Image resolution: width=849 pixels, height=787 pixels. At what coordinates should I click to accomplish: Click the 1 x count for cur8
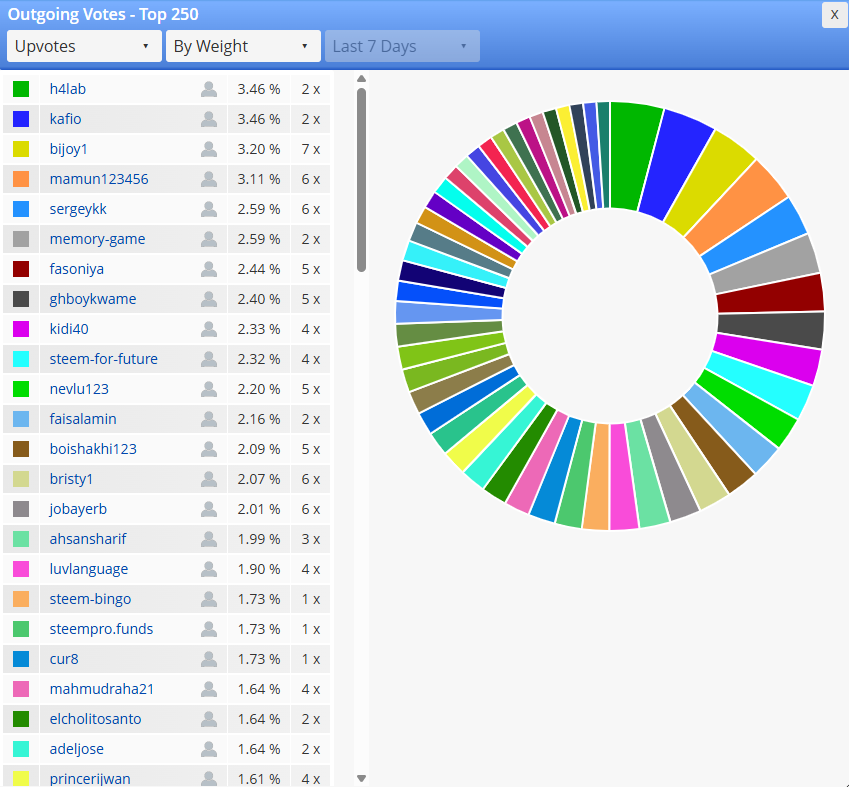[x=311, y=659]
